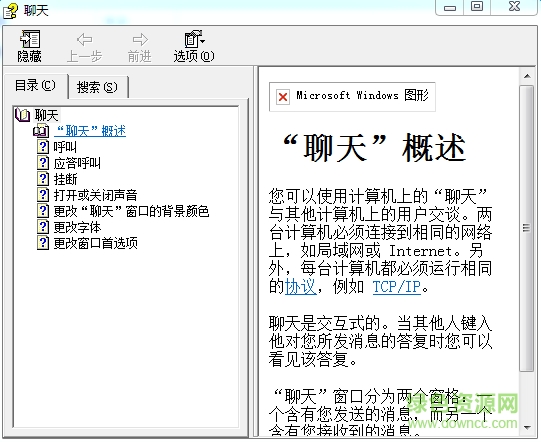
Task: Select the 挂断 topic
Action: click(x=65, y=179)
